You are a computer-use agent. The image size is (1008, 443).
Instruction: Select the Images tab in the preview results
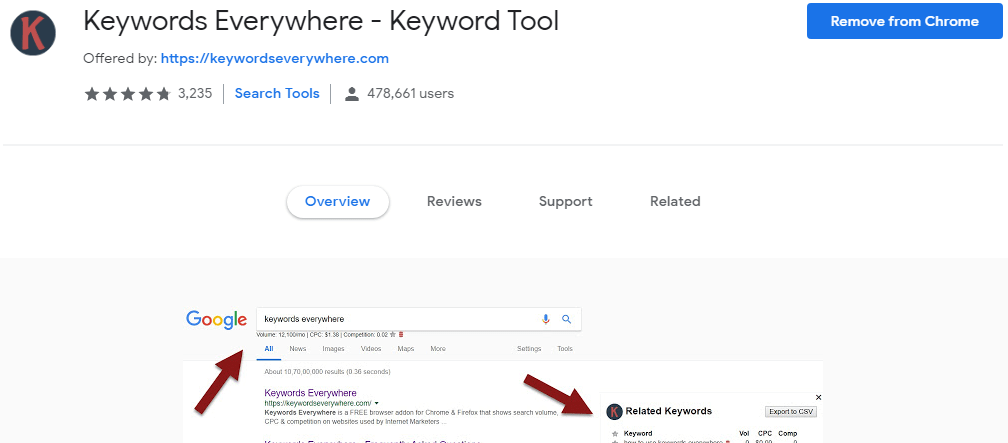pos(333,349)
